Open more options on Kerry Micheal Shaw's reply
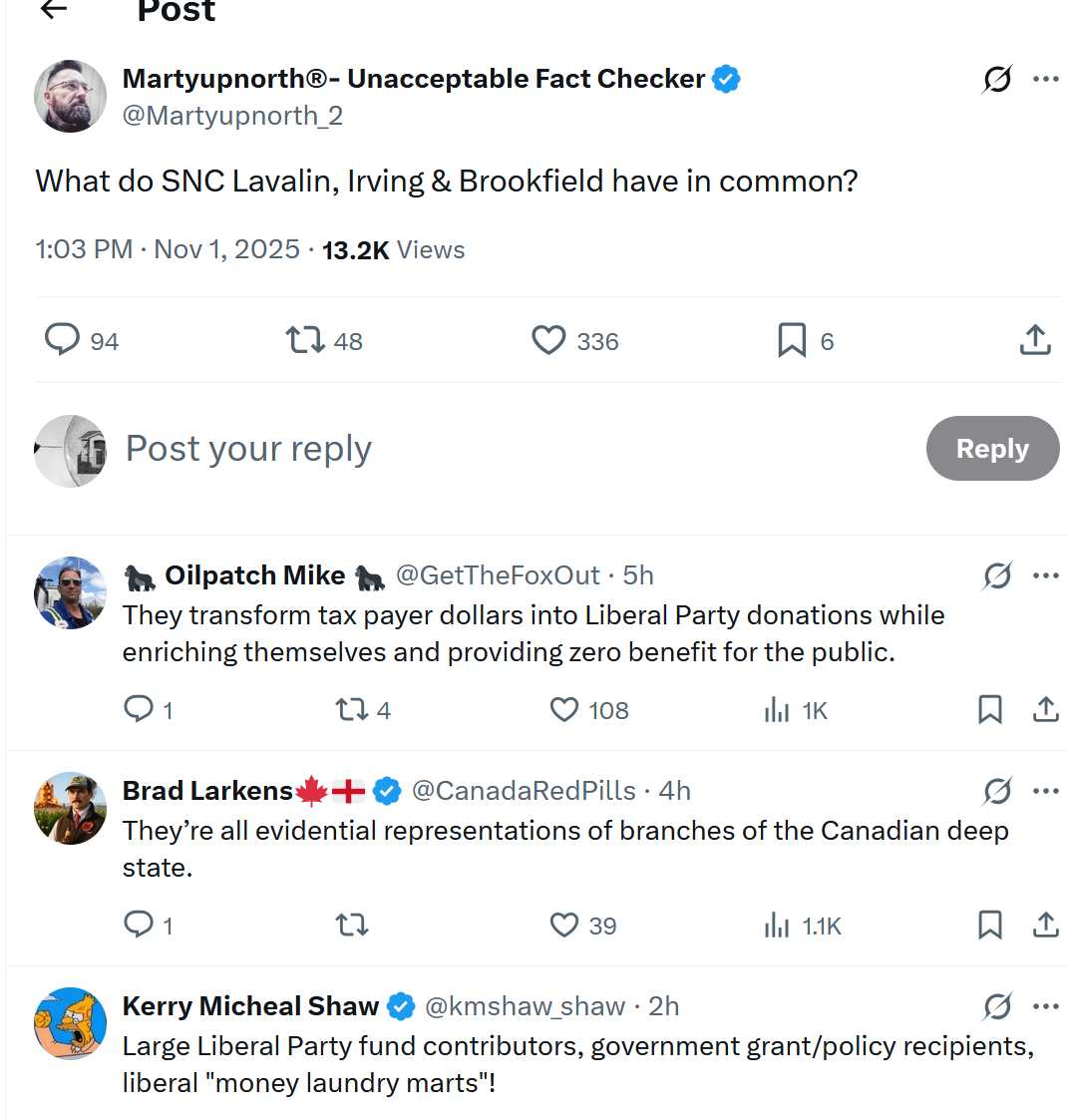 1045,1006
